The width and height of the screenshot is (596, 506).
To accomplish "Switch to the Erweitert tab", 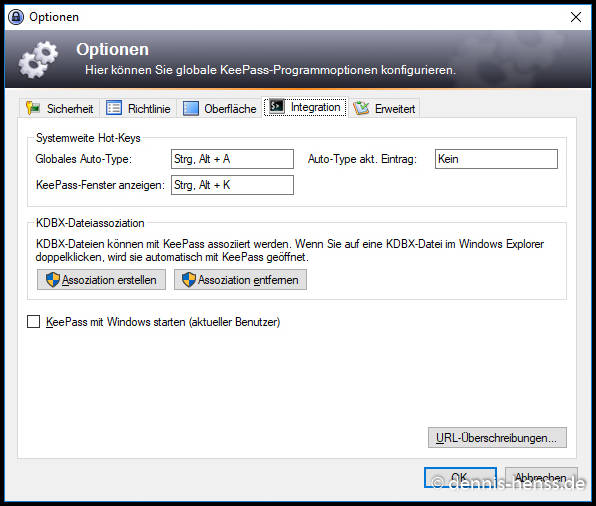I will (384, 109).
